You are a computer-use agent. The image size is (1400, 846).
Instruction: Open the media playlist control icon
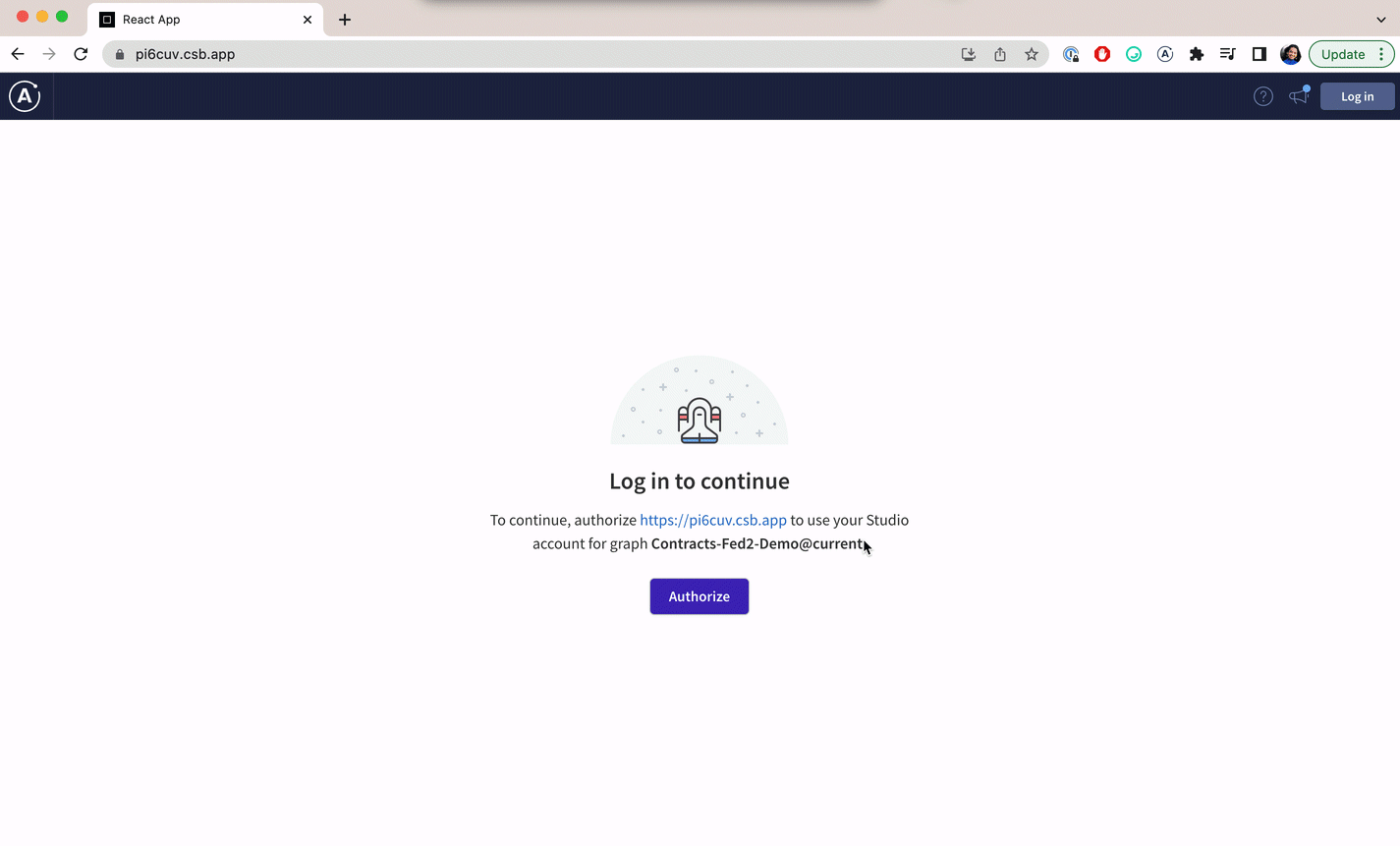tap(1228, 54)
